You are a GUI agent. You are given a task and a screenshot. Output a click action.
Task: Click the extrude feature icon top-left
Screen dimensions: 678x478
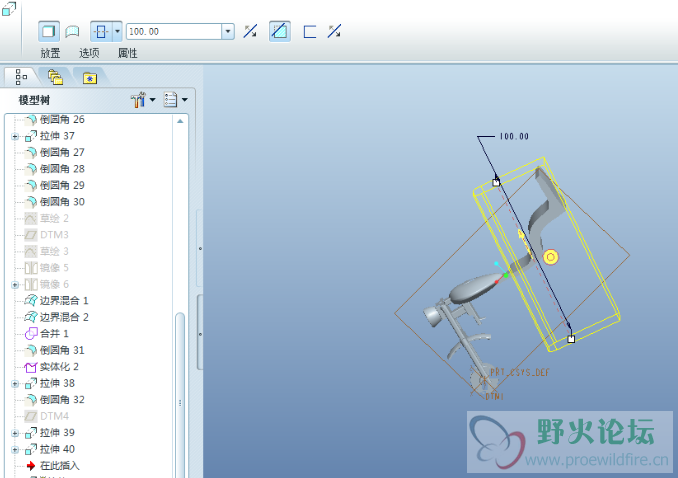pyautogui.click(x=9, y=9)
